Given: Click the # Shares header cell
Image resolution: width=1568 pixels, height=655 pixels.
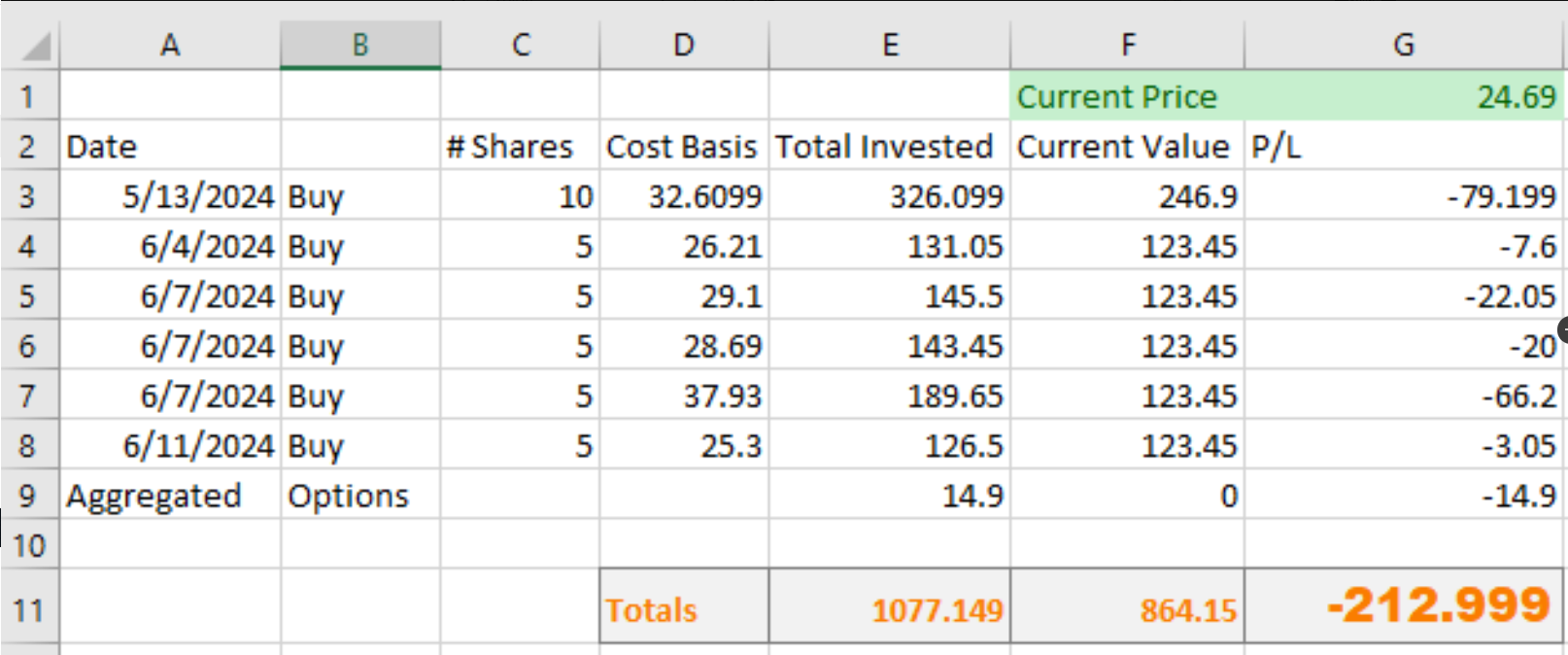Looking at the screenshot, I should pos(521,146).
